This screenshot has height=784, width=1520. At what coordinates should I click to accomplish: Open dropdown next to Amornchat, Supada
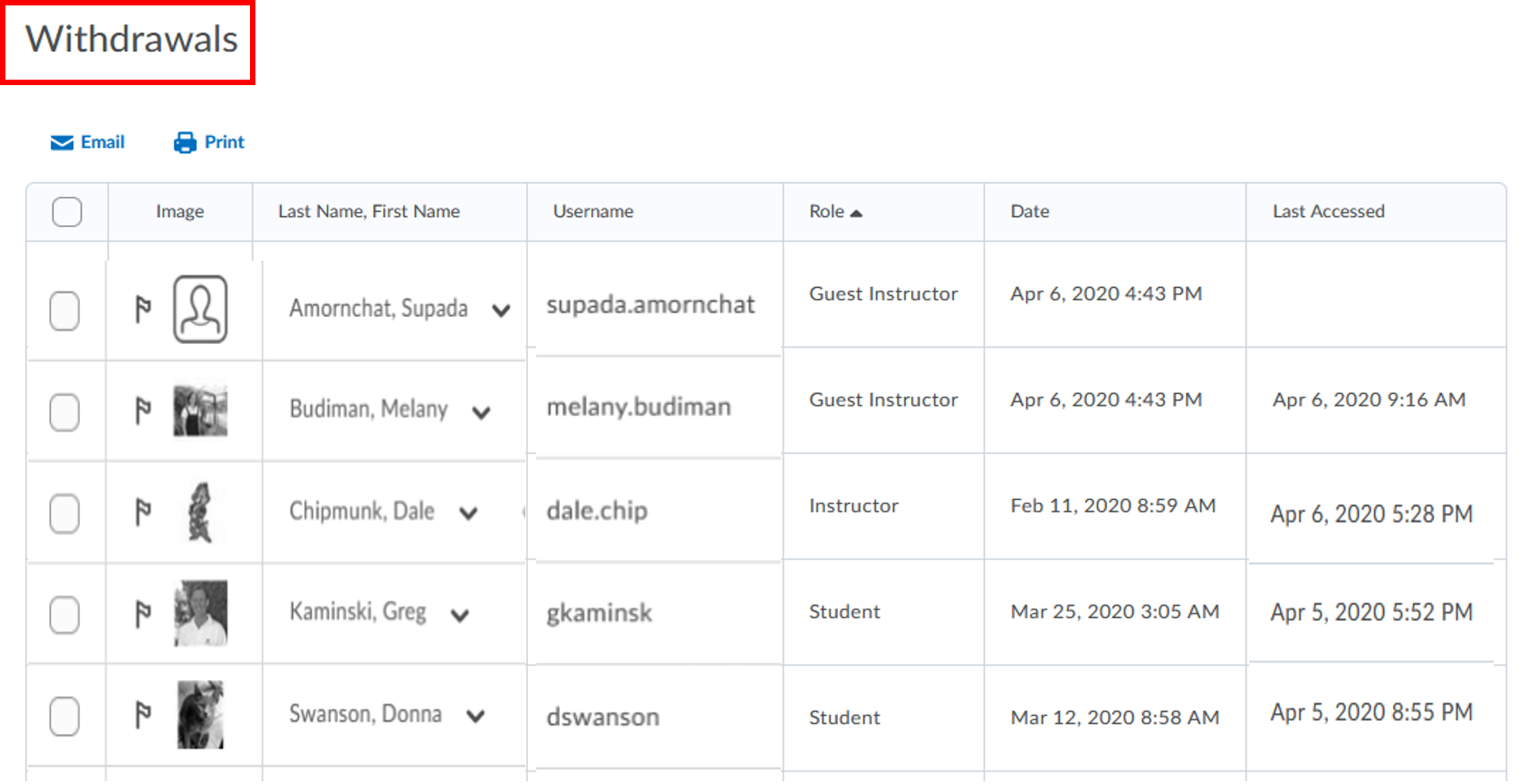pos(501,311)
